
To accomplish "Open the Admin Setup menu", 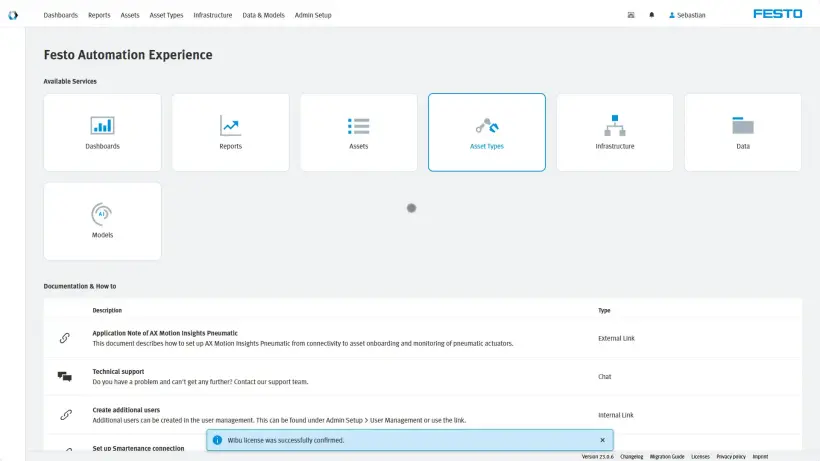I will (313, 15).
